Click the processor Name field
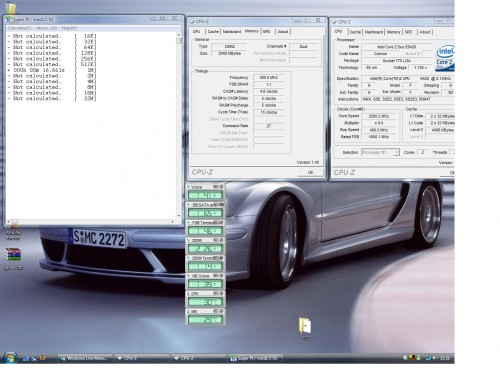 (397, 47)
